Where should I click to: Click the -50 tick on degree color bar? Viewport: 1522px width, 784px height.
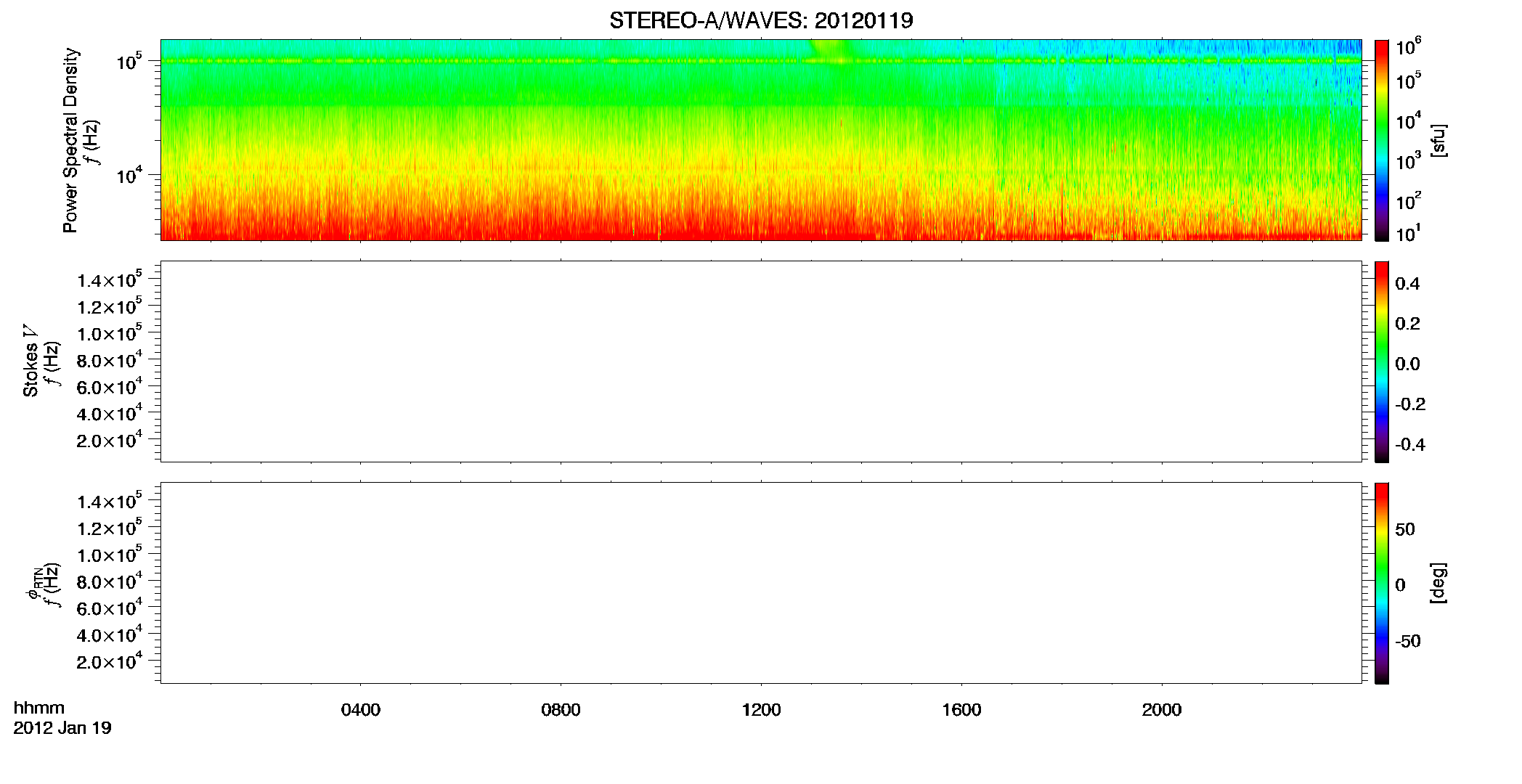tap(1408, 641)
